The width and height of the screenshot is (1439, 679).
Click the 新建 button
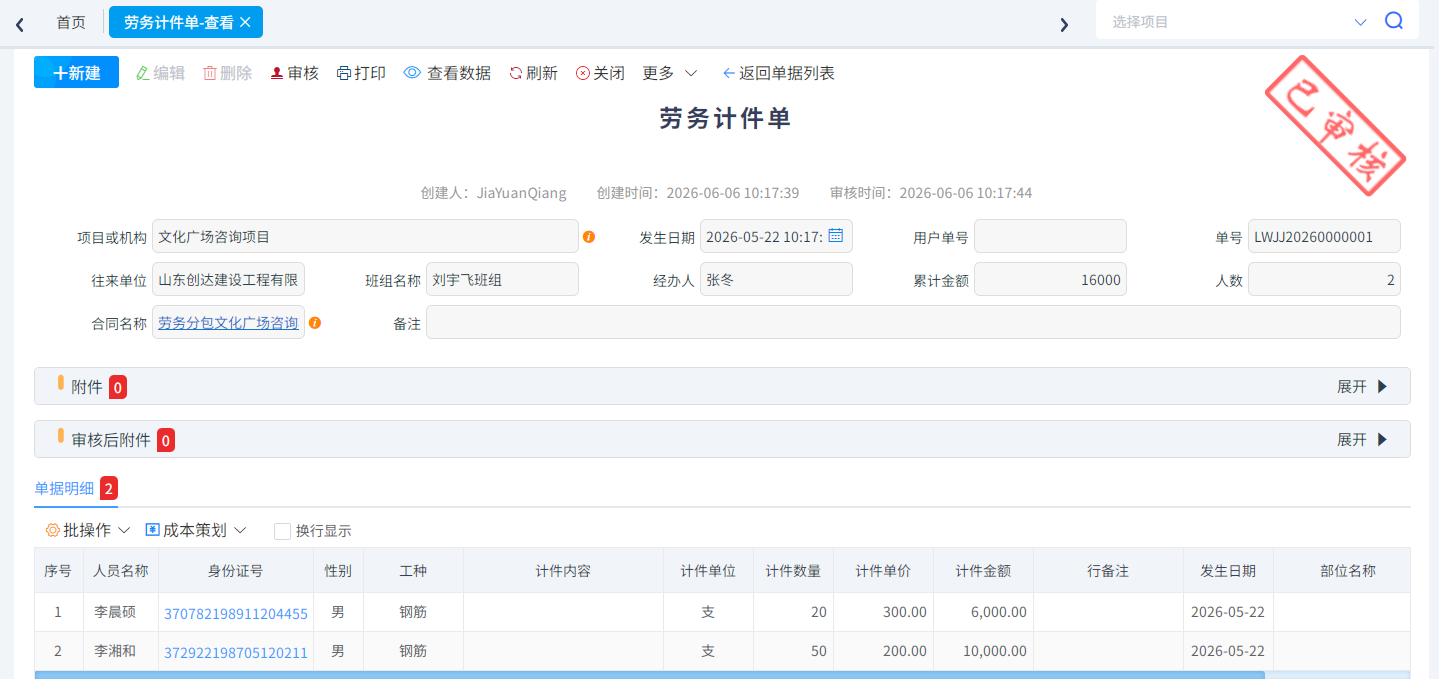(76, 72)
